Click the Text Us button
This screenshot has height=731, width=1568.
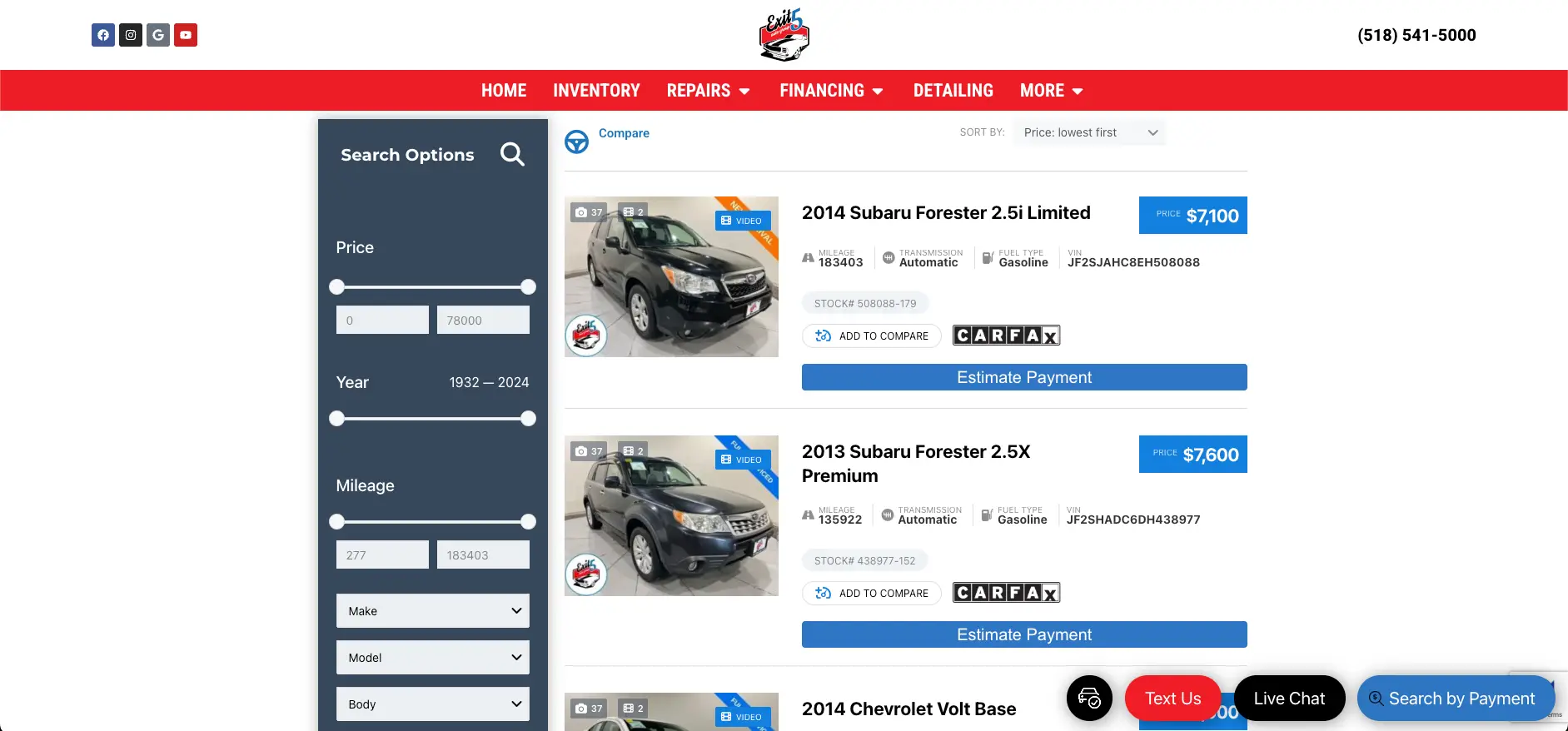[x=1173, y=699]
